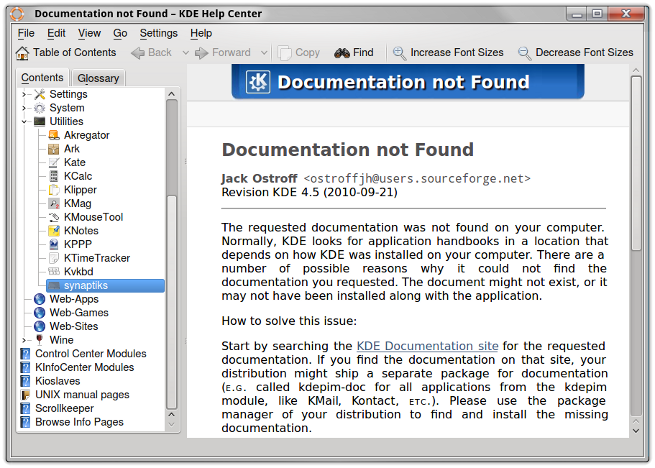
Task: Click the tree scrollbar up arrow at top
Action: click(172, 94)
